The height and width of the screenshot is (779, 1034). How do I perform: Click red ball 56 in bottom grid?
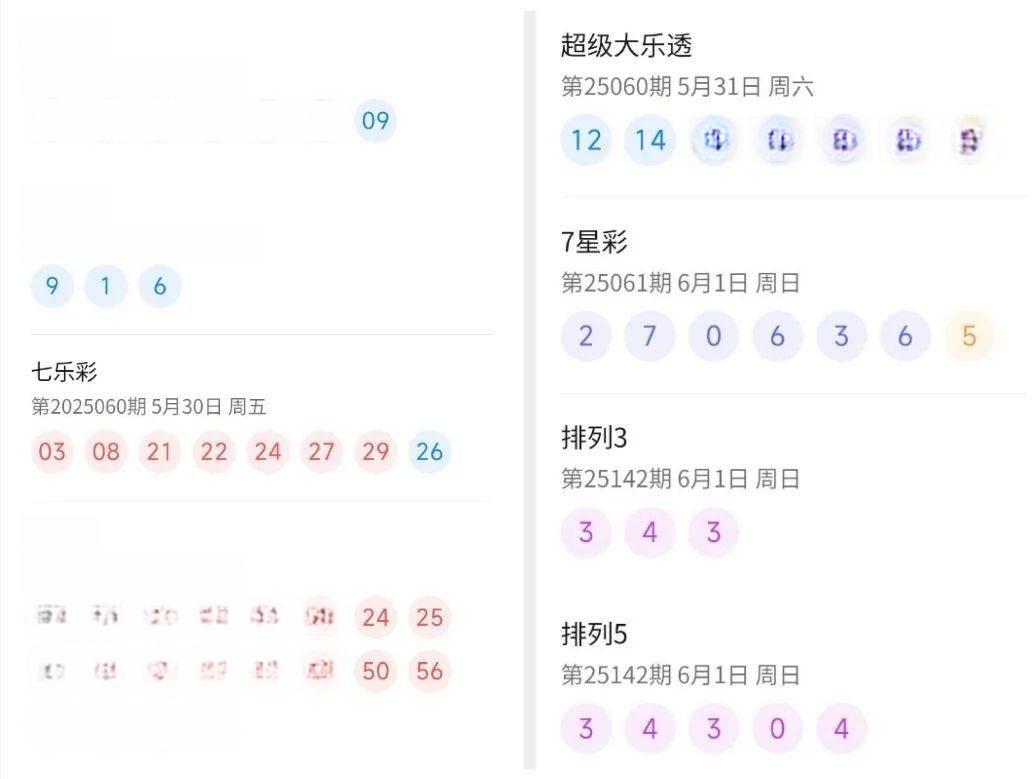429,671
